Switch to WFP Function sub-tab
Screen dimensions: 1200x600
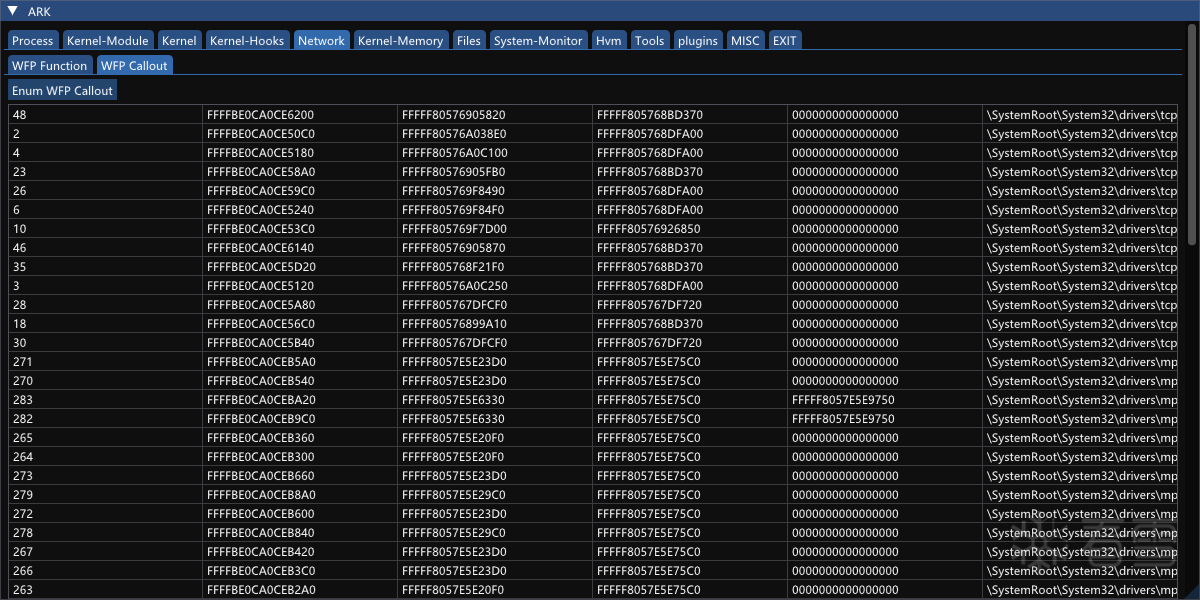50,65
